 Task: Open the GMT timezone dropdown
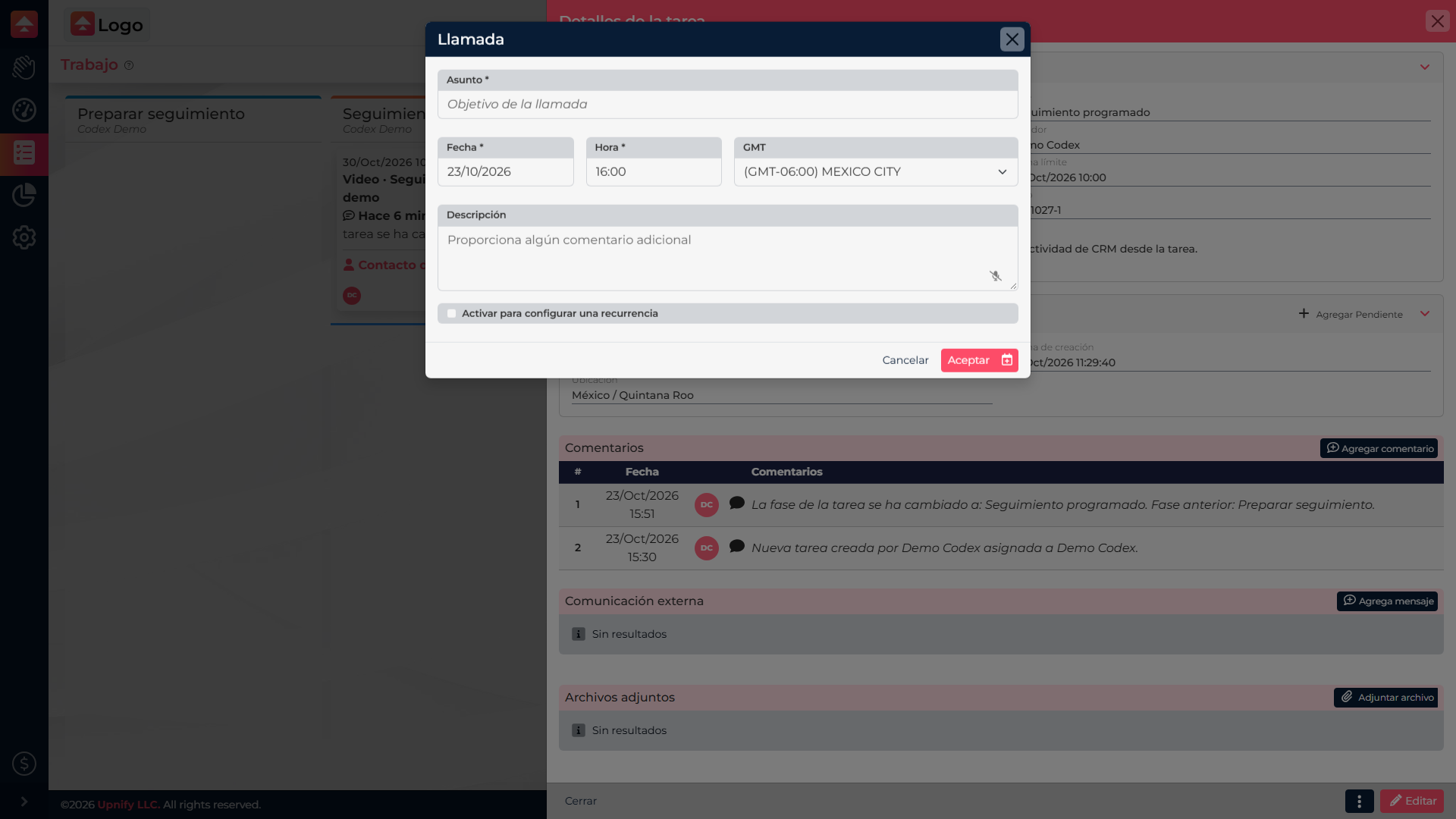coord(875,171)
